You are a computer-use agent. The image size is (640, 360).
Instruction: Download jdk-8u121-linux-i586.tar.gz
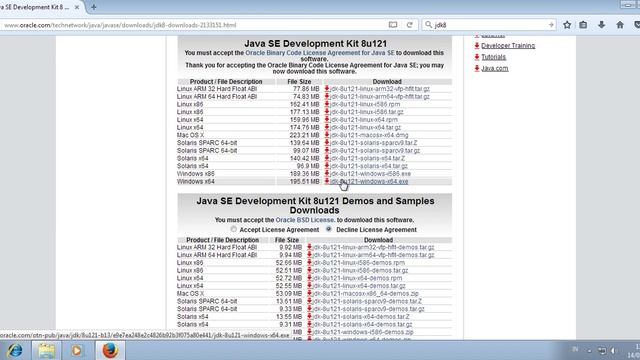click(367, 112)
